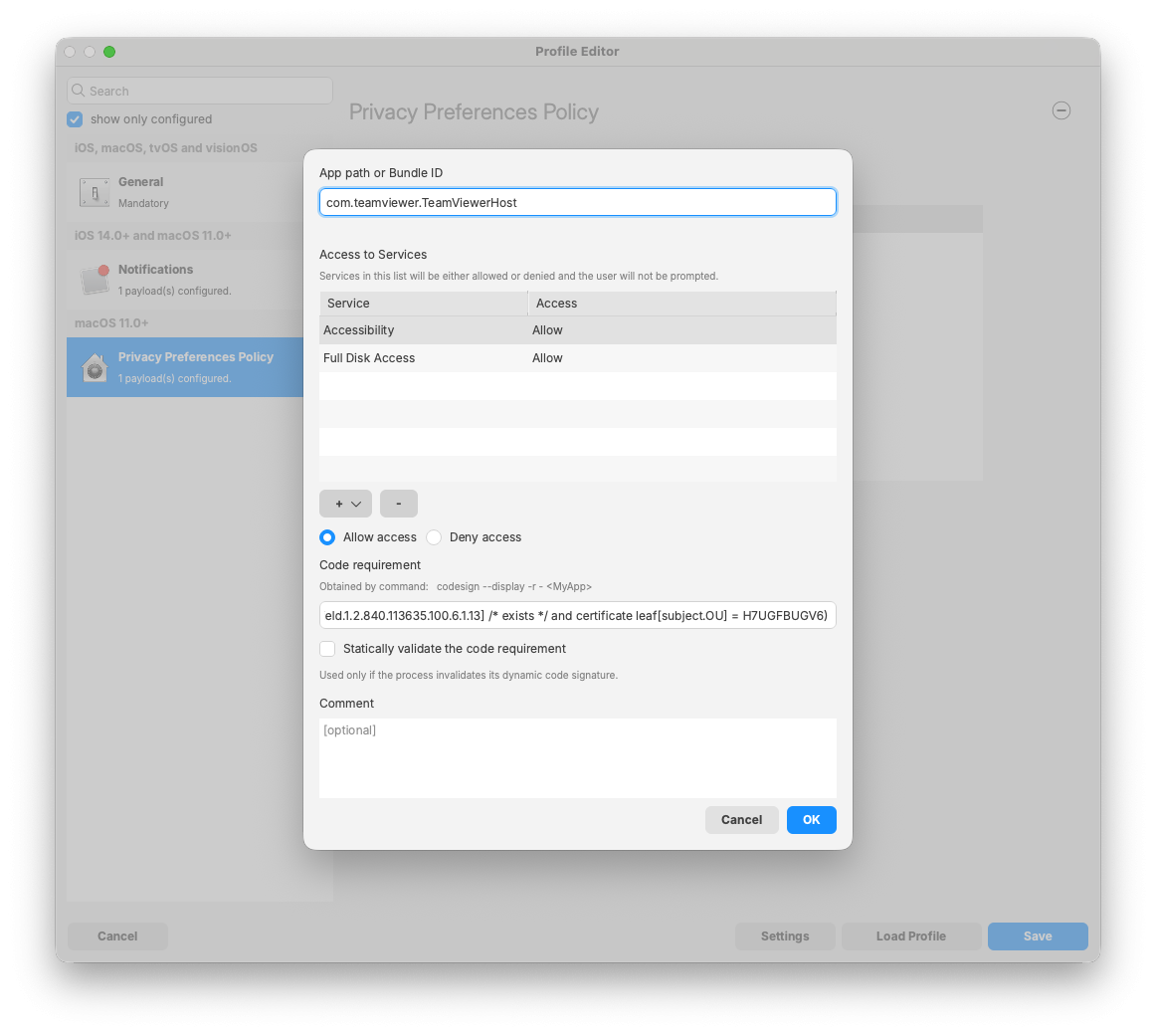
Task: Select the Privacy Preferences Policy sidebar item
Action: pos(185,367)
